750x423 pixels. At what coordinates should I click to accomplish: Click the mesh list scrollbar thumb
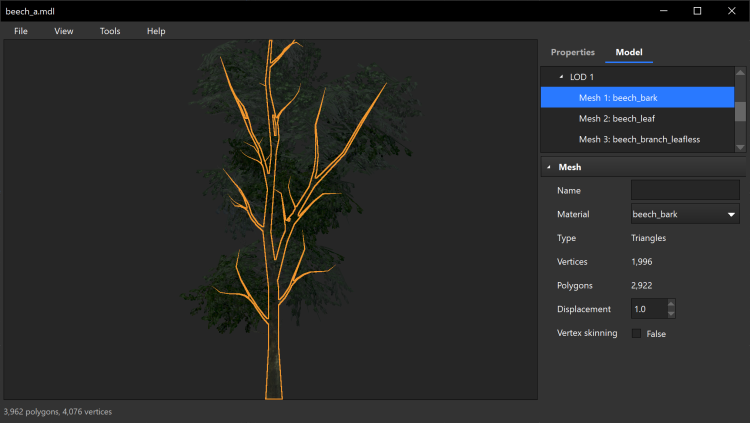coord(740,110)
